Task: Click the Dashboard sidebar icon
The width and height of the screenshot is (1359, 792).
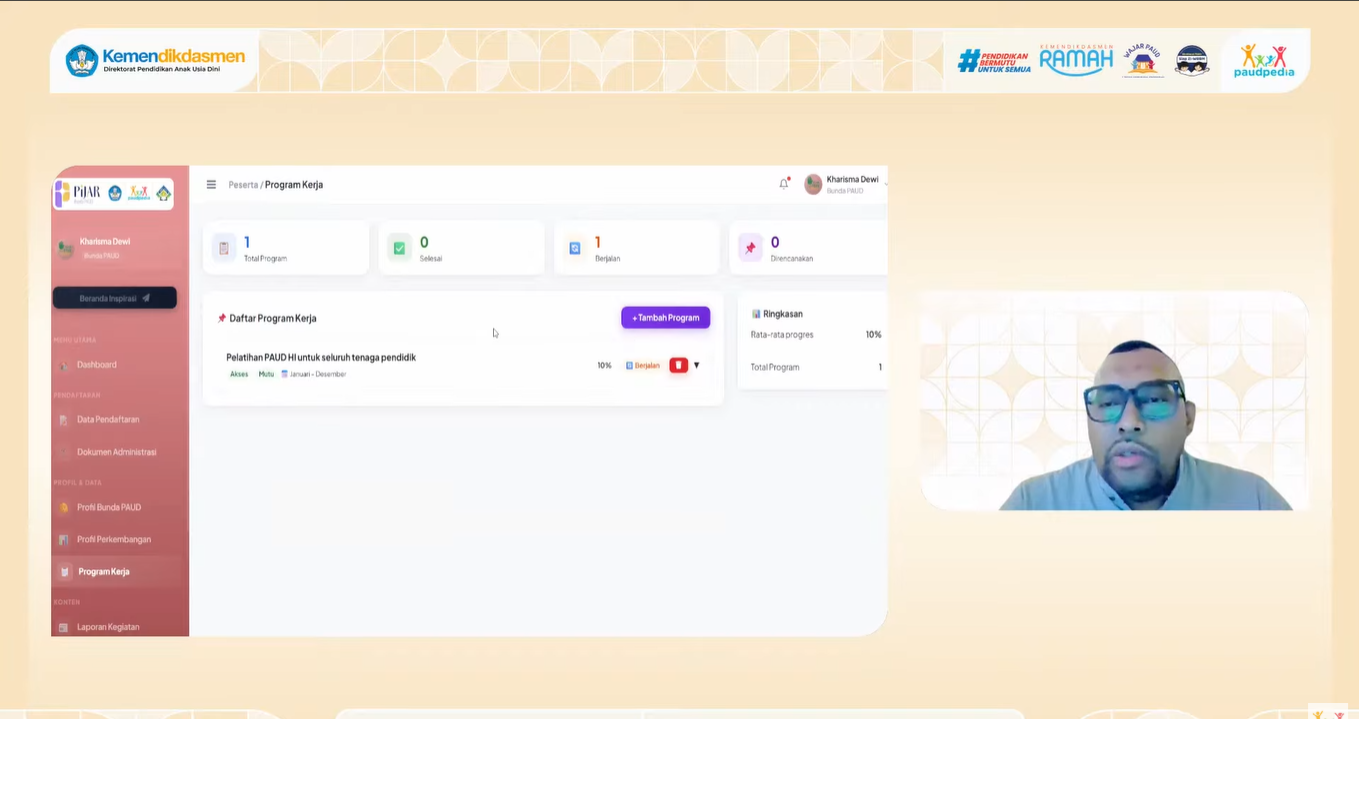Action: click(x=64, y=365)
